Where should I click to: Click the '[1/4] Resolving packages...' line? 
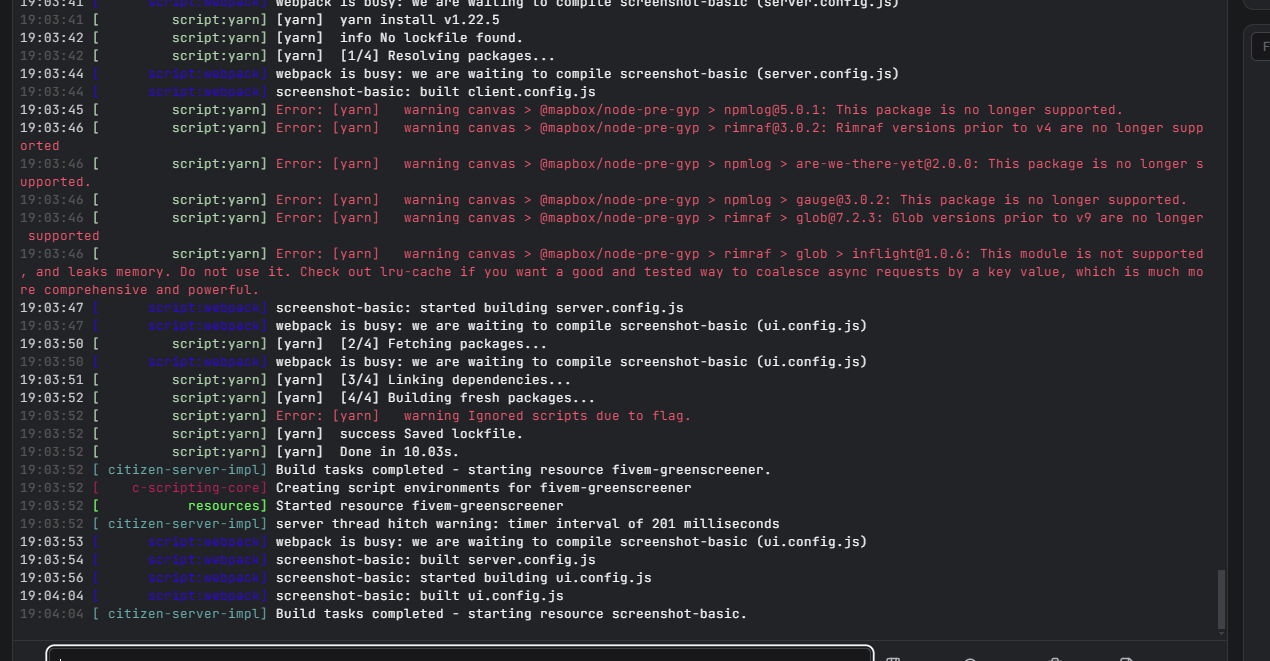447,56
